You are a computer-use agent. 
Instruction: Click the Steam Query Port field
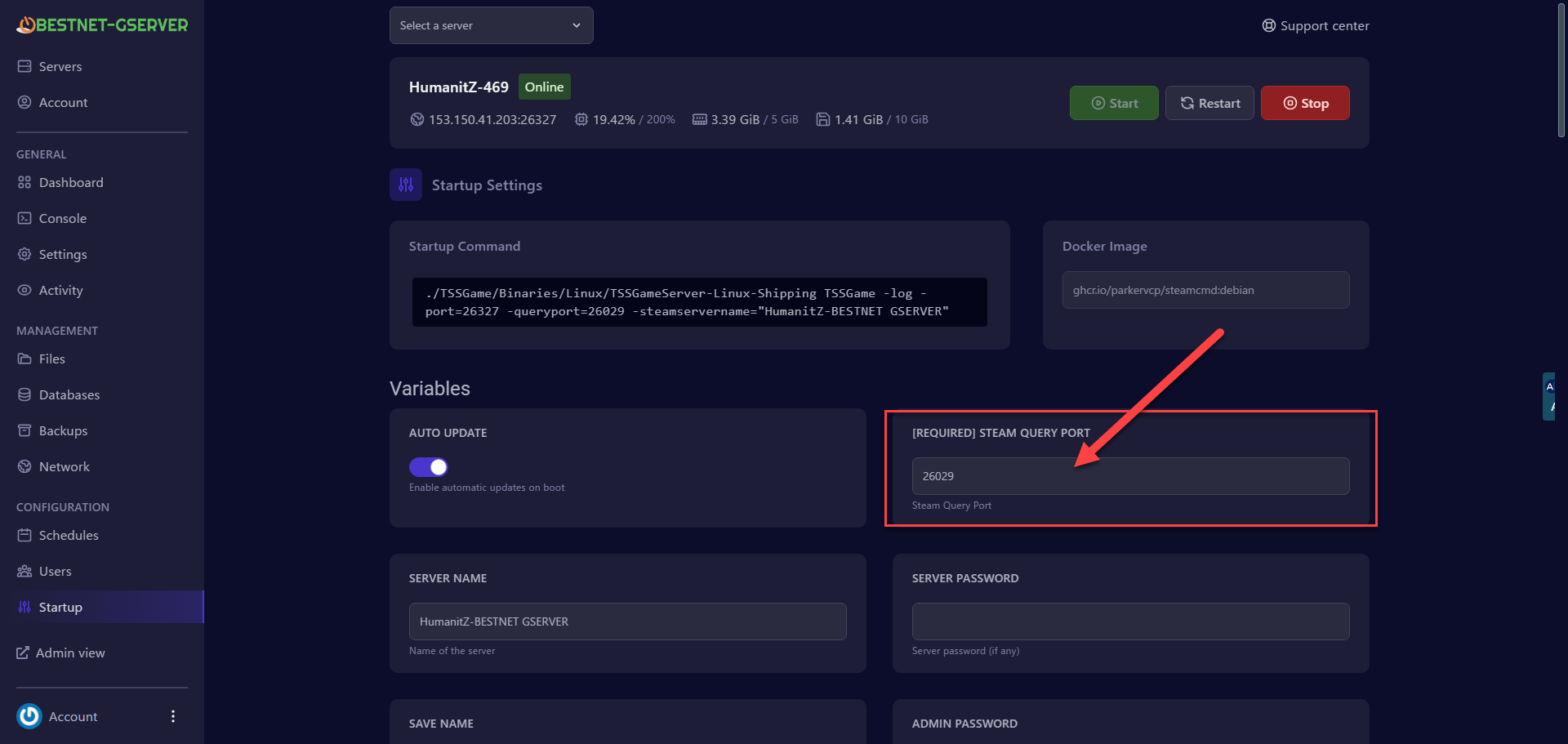[x=1130, y=476]
